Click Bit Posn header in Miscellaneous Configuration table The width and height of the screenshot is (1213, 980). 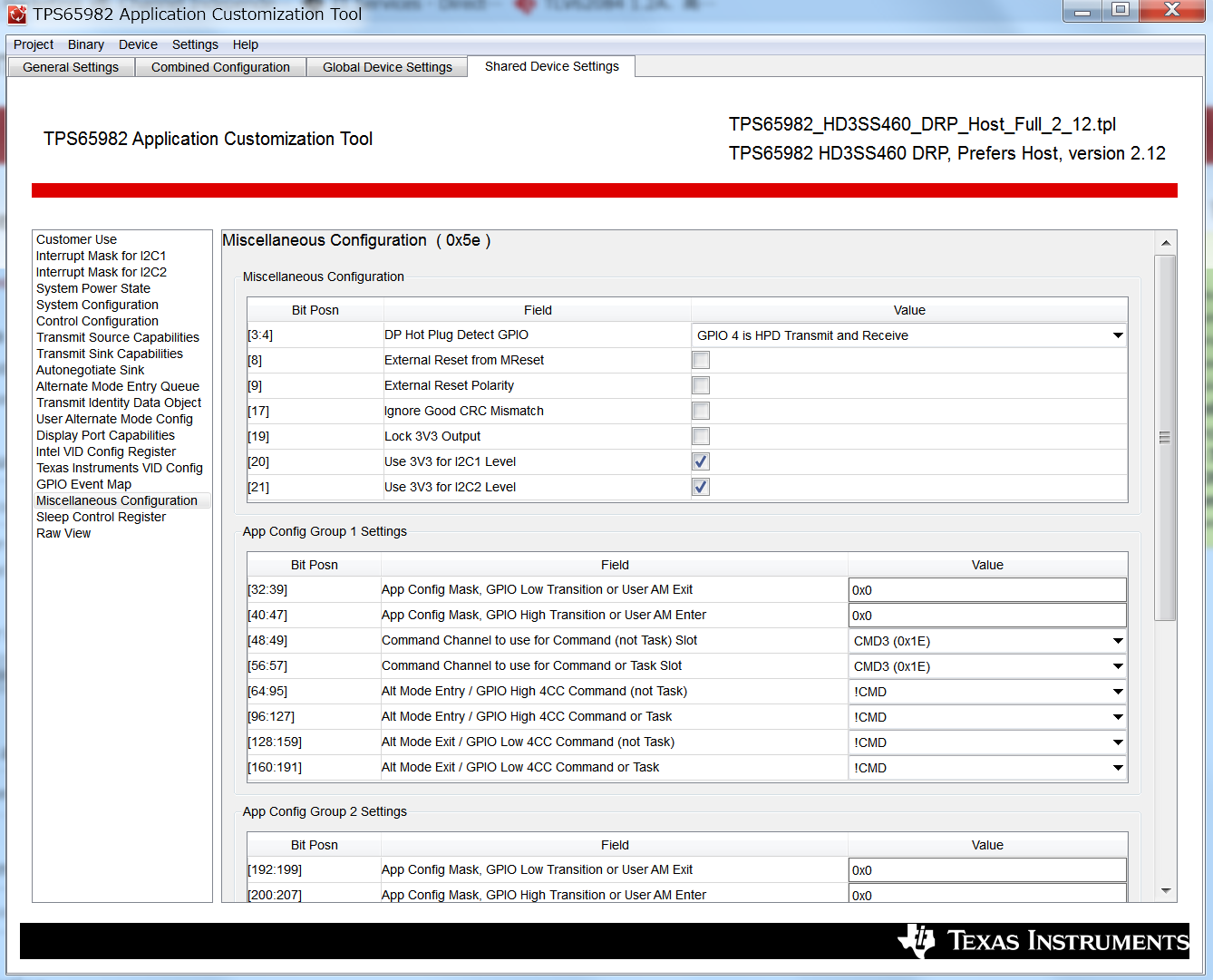tap(315, 310)
